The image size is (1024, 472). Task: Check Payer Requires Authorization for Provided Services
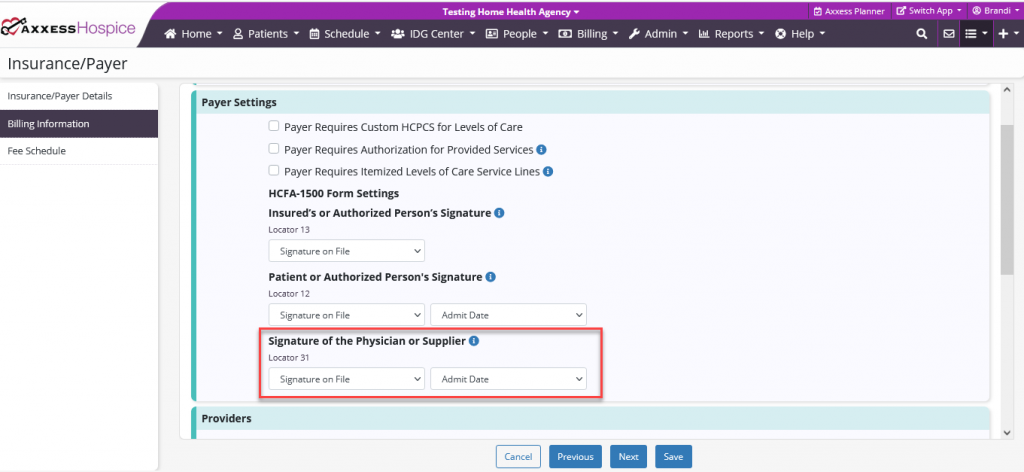pyautogui.click(x=274, y=149)
